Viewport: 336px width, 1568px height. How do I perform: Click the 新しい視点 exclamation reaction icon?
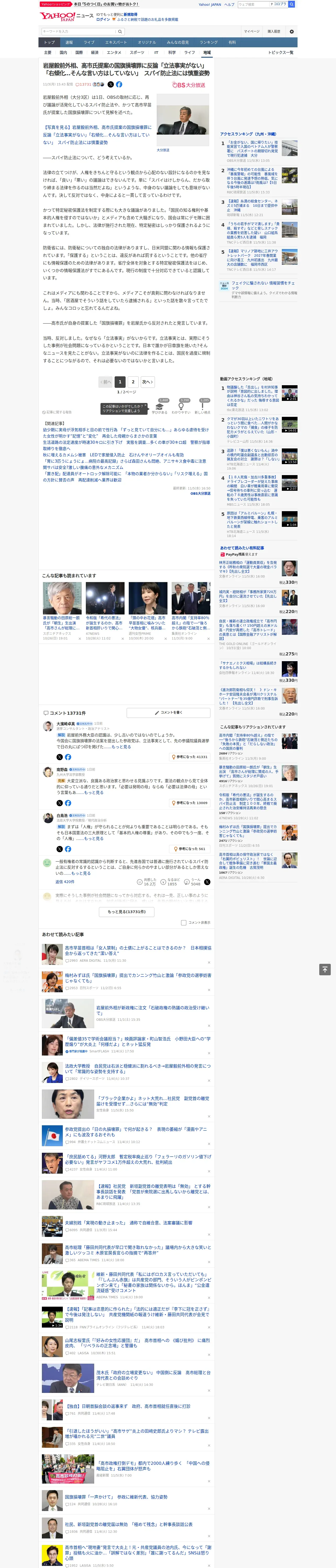(x=203, y=407)
